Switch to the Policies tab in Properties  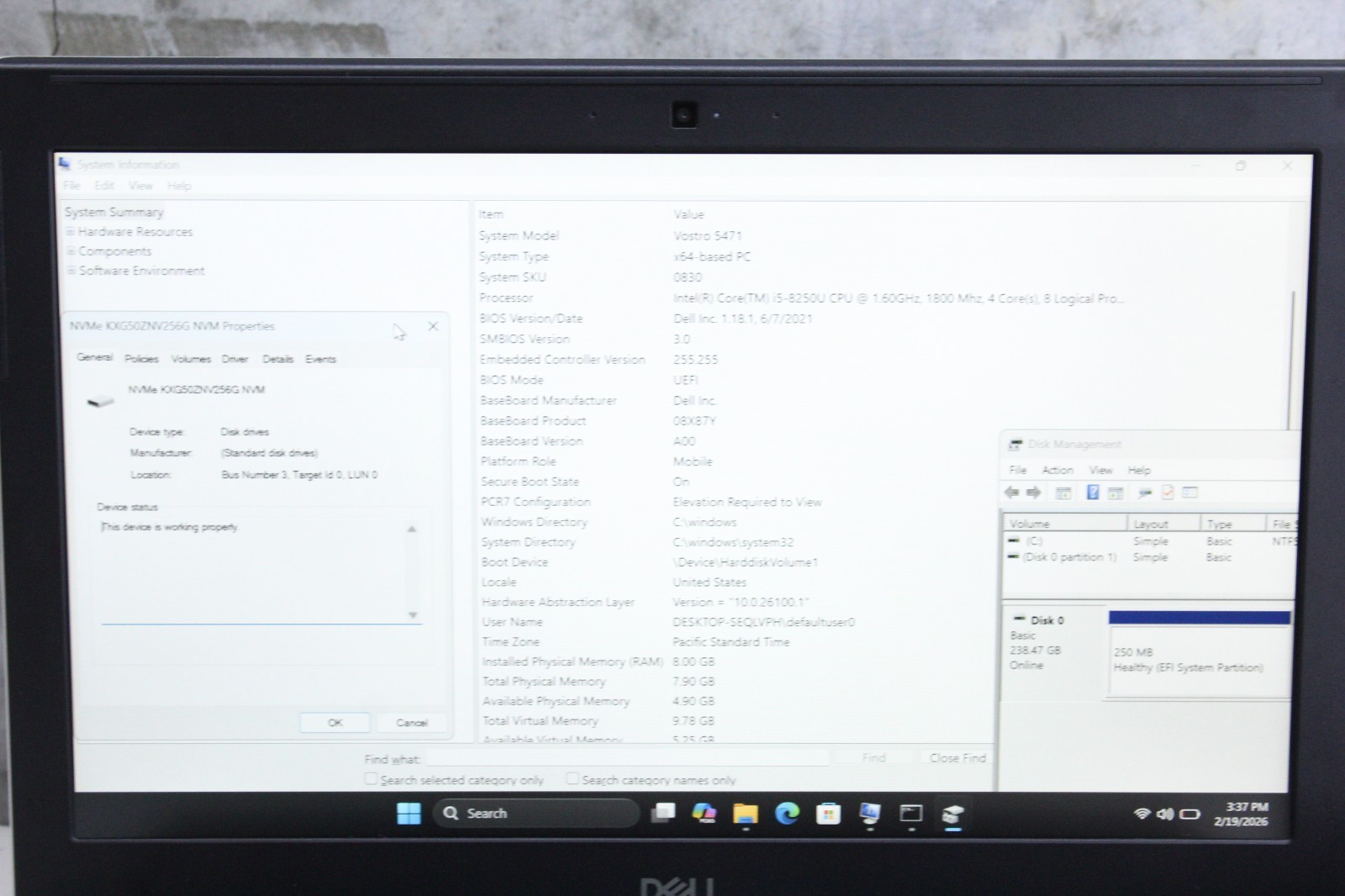[x=141, y=359]
